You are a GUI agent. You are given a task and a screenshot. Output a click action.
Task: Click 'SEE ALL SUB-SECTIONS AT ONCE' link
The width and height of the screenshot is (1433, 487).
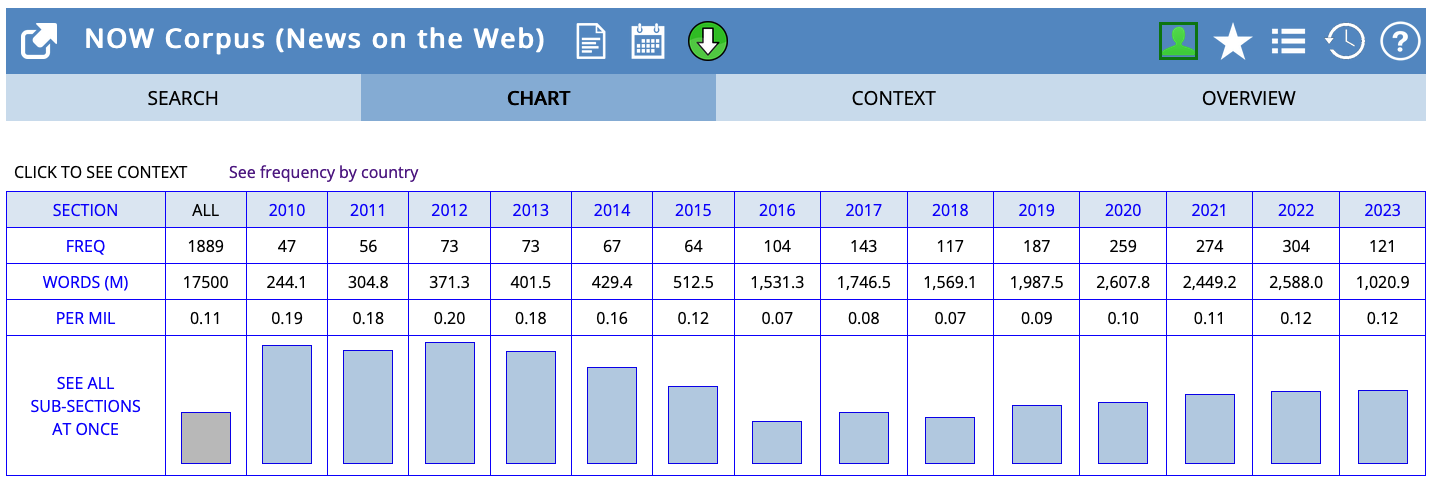coord(86,406)
